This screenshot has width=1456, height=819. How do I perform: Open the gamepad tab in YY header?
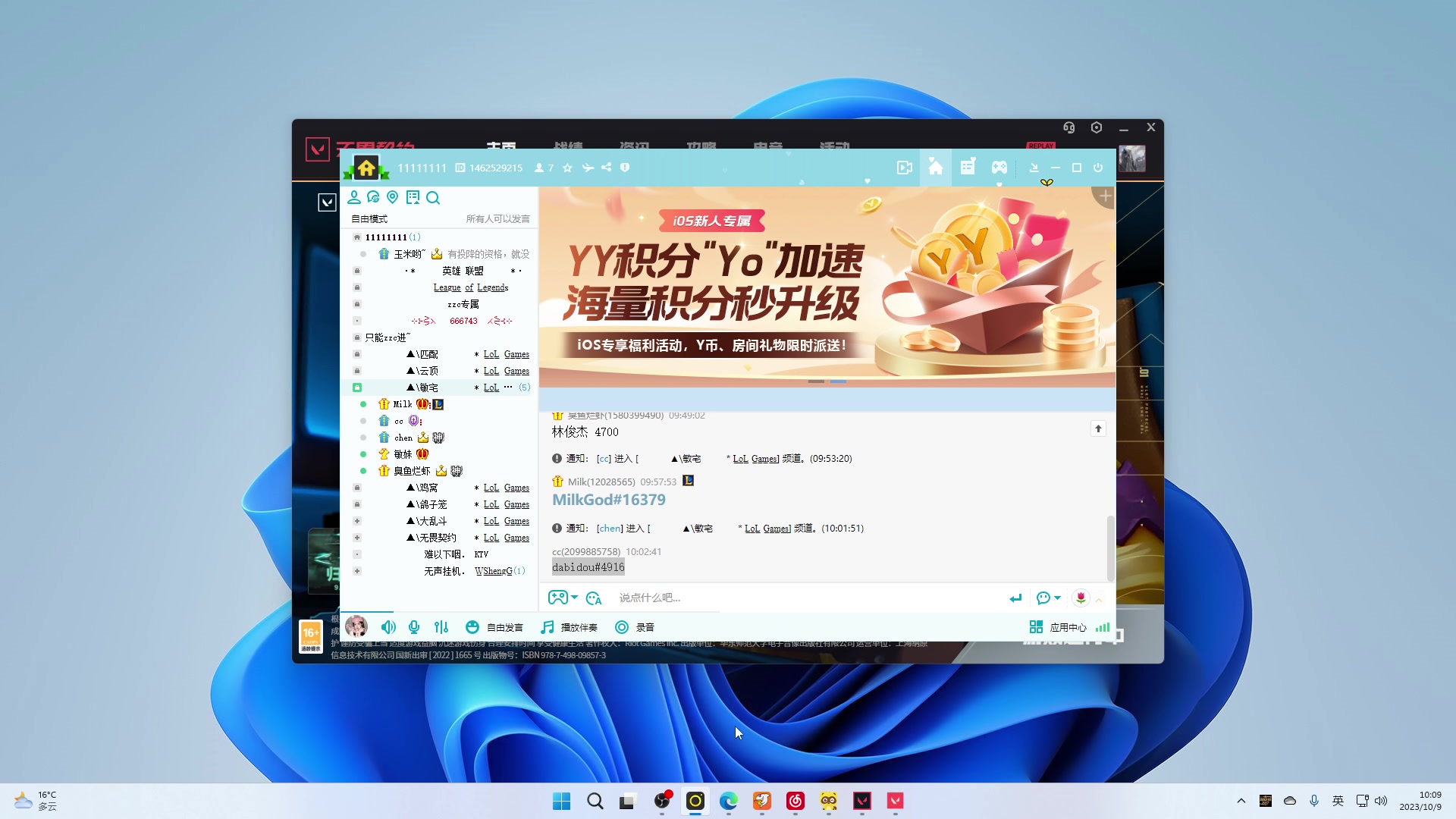[x=999, y=168]
